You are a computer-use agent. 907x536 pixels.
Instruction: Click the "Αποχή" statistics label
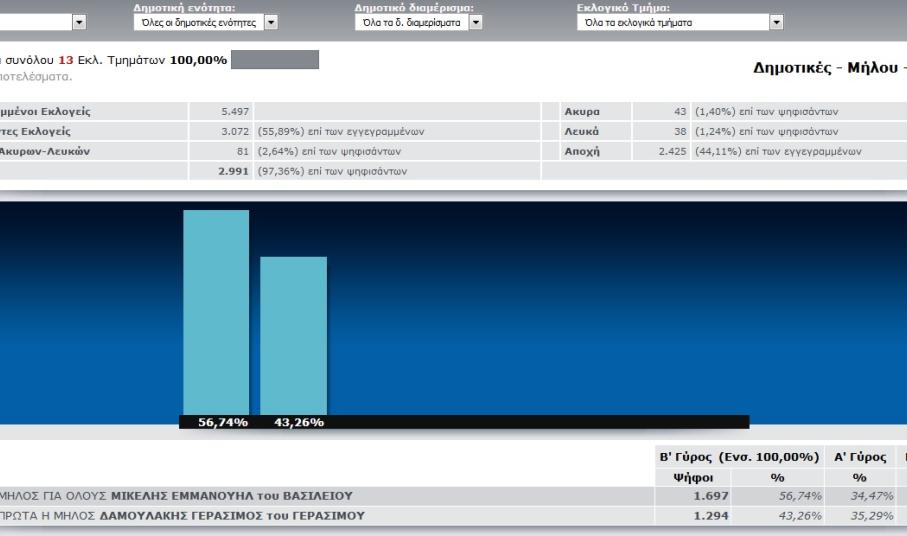click(581, 152)
